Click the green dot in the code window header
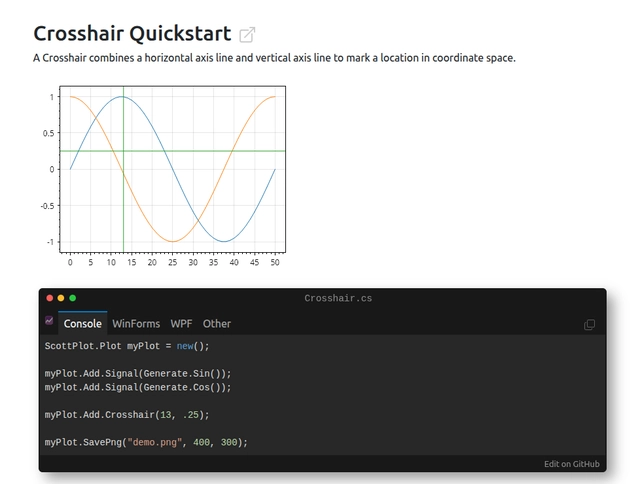640x484 pixels. [x=72, y=298]
